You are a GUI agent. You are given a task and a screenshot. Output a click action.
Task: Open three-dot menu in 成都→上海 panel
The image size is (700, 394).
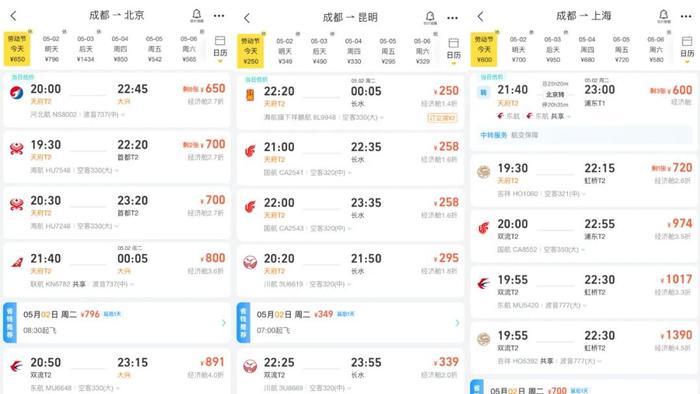coord(686,17)
